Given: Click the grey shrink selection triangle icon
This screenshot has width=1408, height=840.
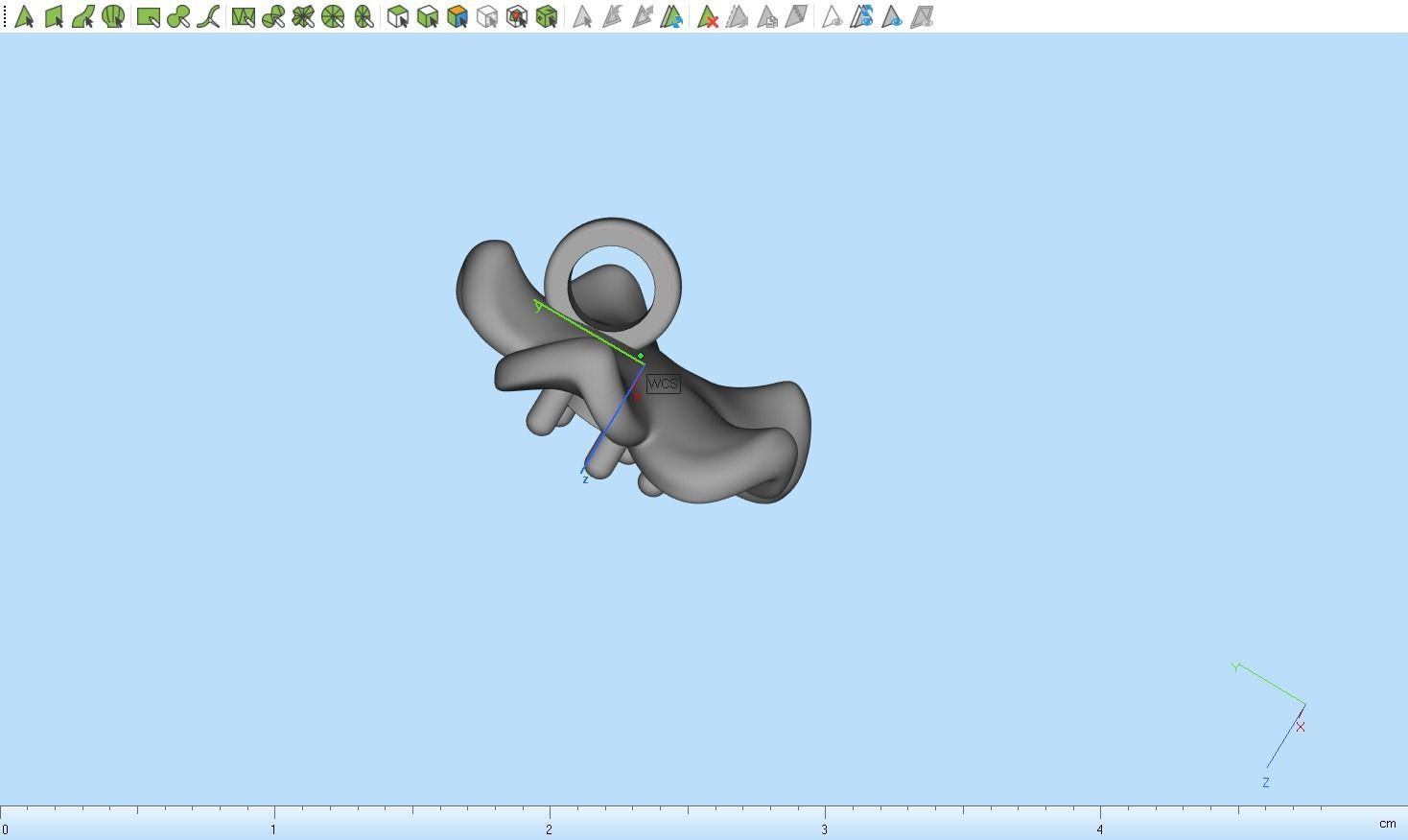Looking at the screenshot, I should [612, 16].
